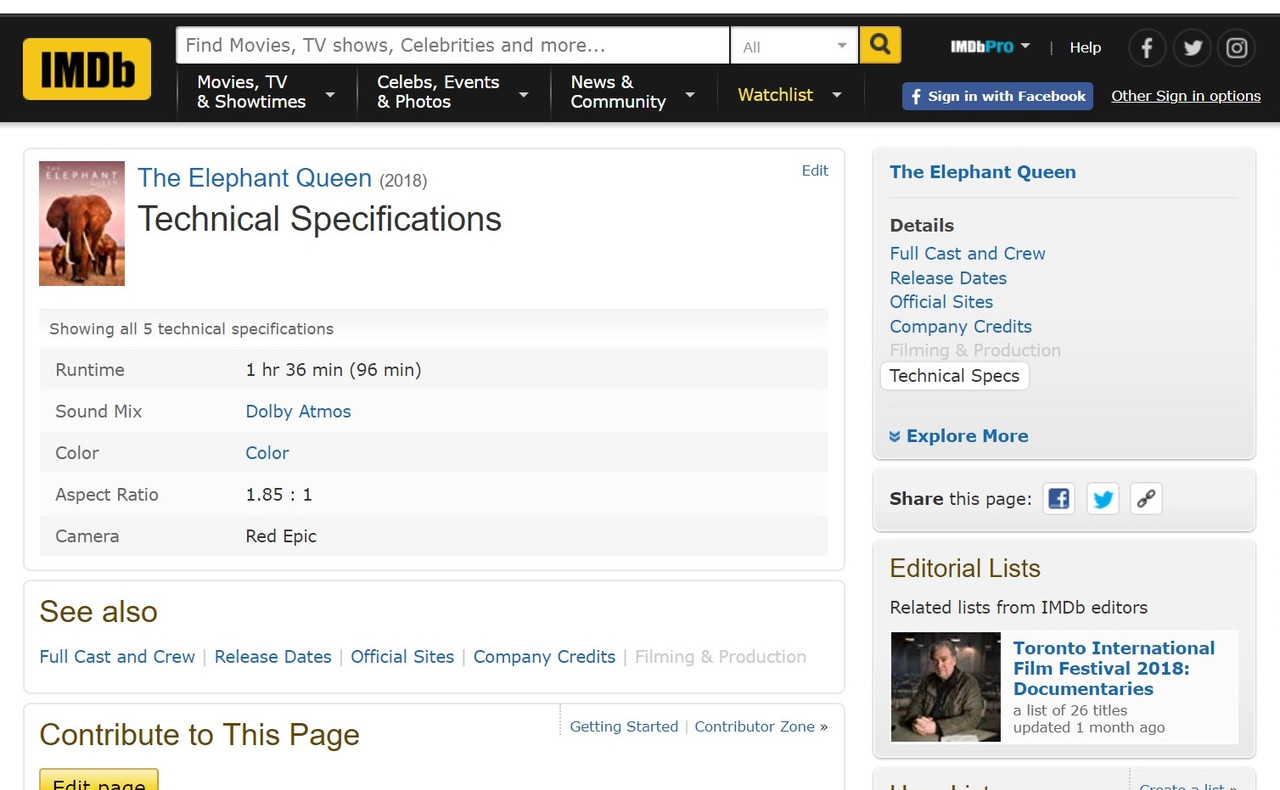Click the Edit link on Technical Specifications

(815, 170)
